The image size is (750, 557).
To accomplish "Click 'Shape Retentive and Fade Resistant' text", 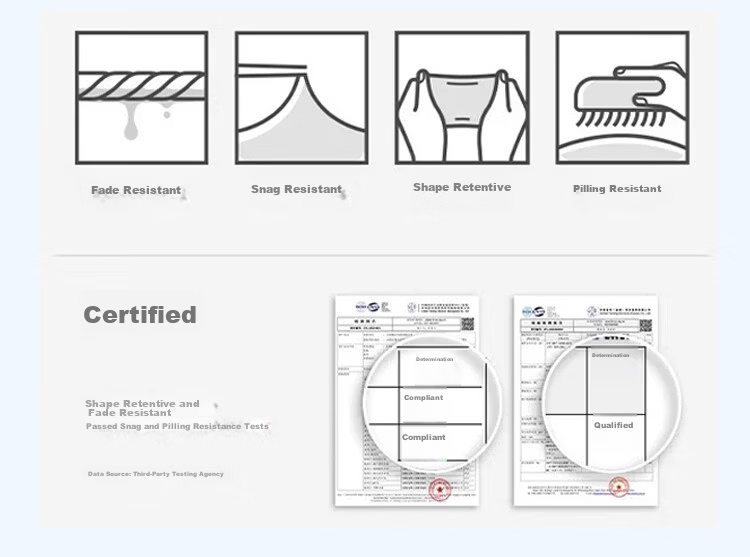I will point(142,408).
